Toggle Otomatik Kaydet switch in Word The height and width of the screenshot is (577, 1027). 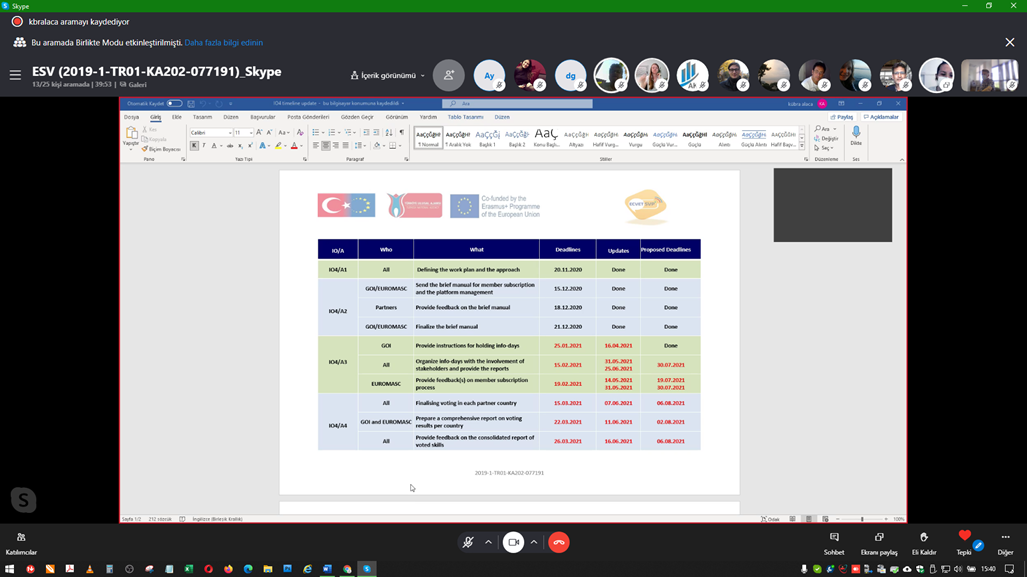(x=174, y=103)
